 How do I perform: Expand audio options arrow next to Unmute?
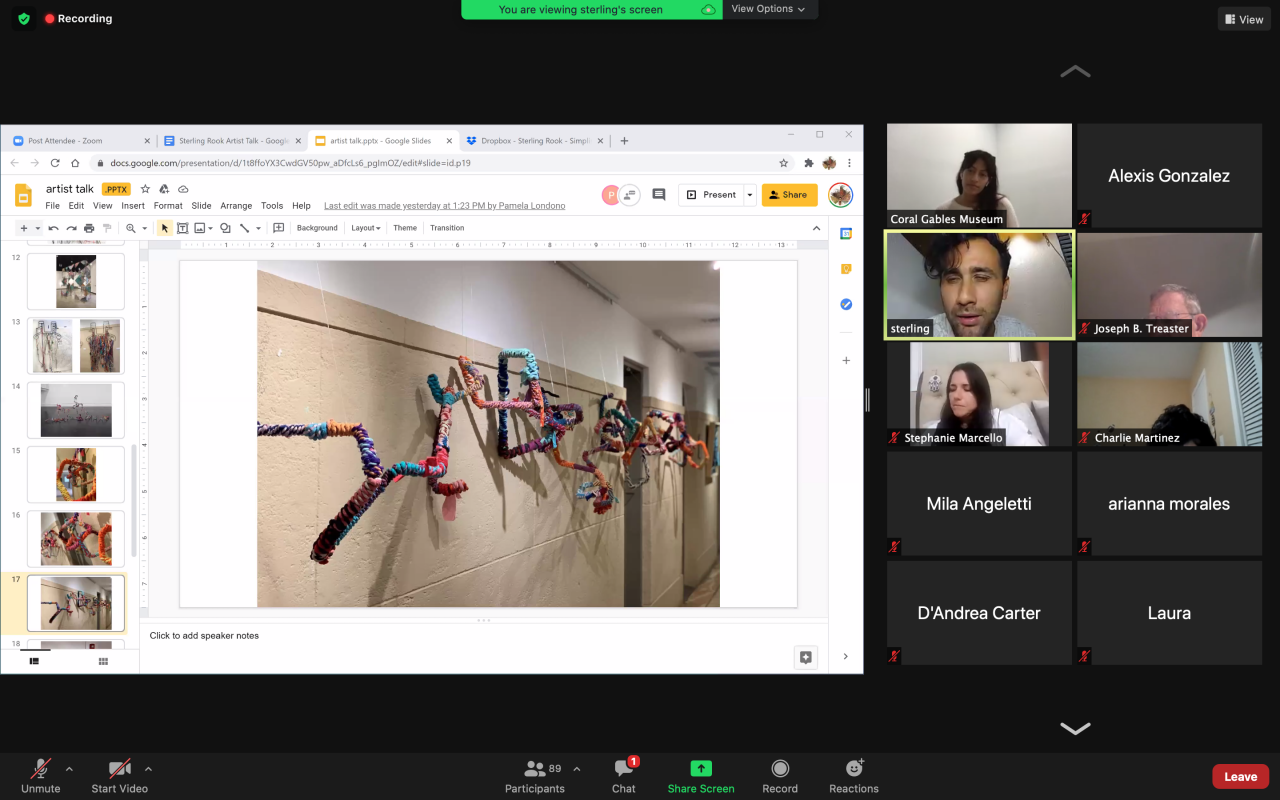tap(69, 769)
